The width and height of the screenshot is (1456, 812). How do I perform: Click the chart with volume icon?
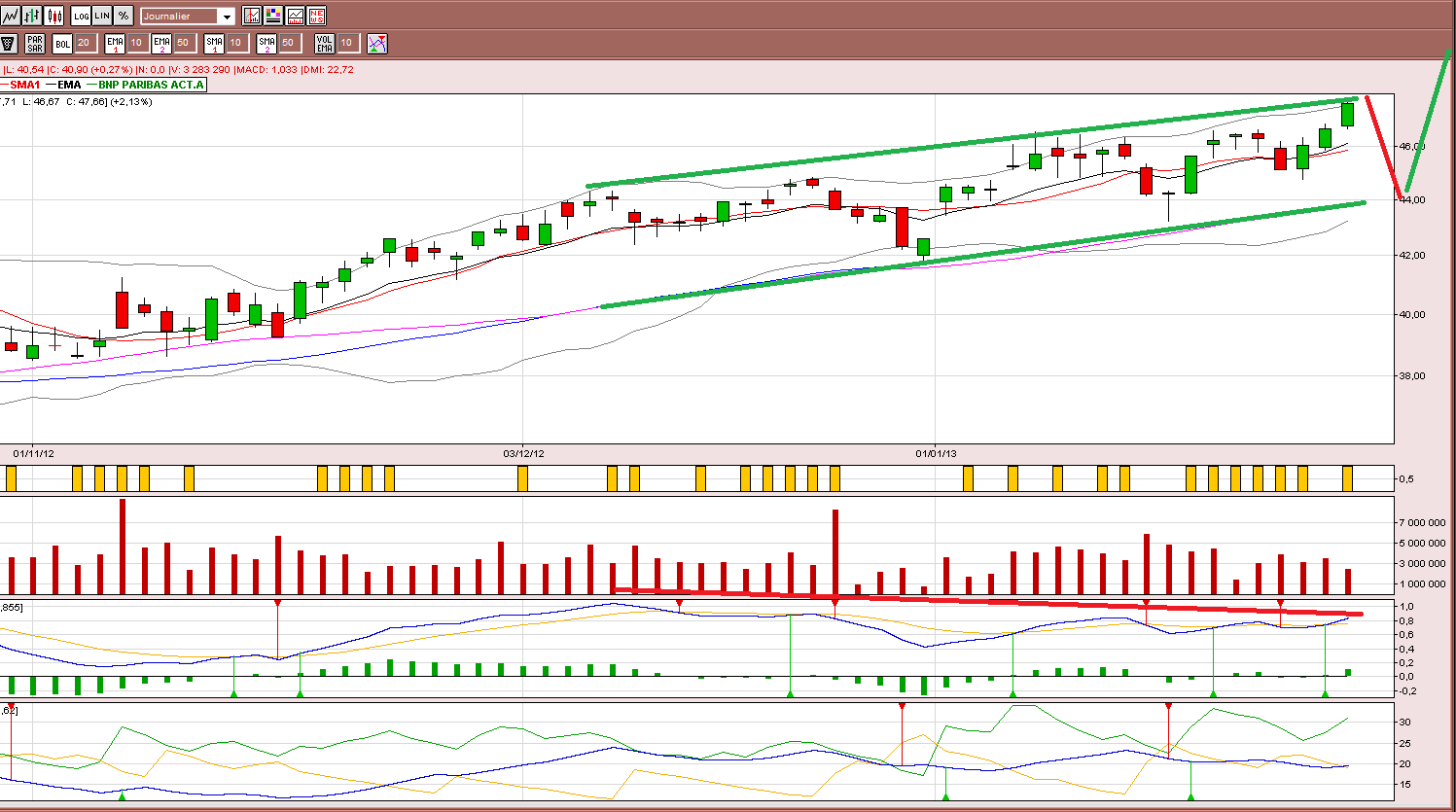click(x=295, y=16)
